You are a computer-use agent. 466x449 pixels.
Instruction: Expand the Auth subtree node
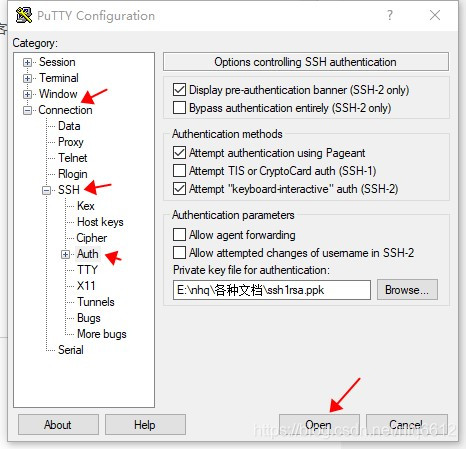coord(66,254)
